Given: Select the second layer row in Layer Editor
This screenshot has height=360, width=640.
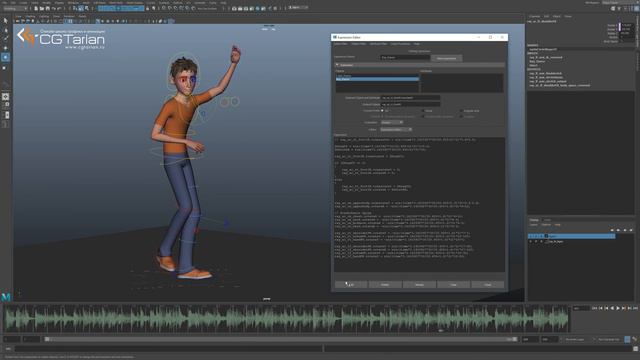Looking at the screenshot, I should (x=571, y=242).
